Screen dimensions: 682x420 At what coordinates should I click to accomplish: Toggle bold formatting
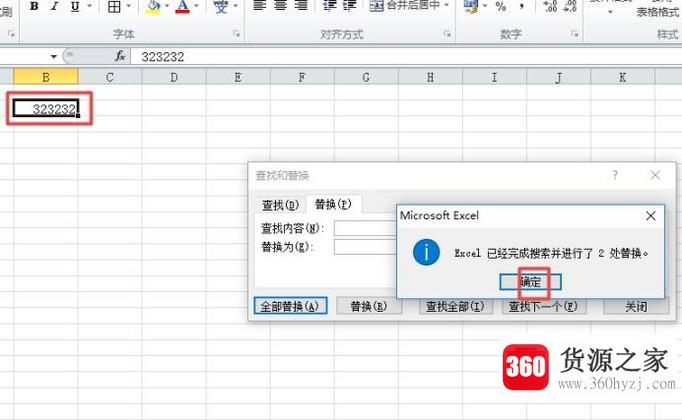click(x=34, y=6)
